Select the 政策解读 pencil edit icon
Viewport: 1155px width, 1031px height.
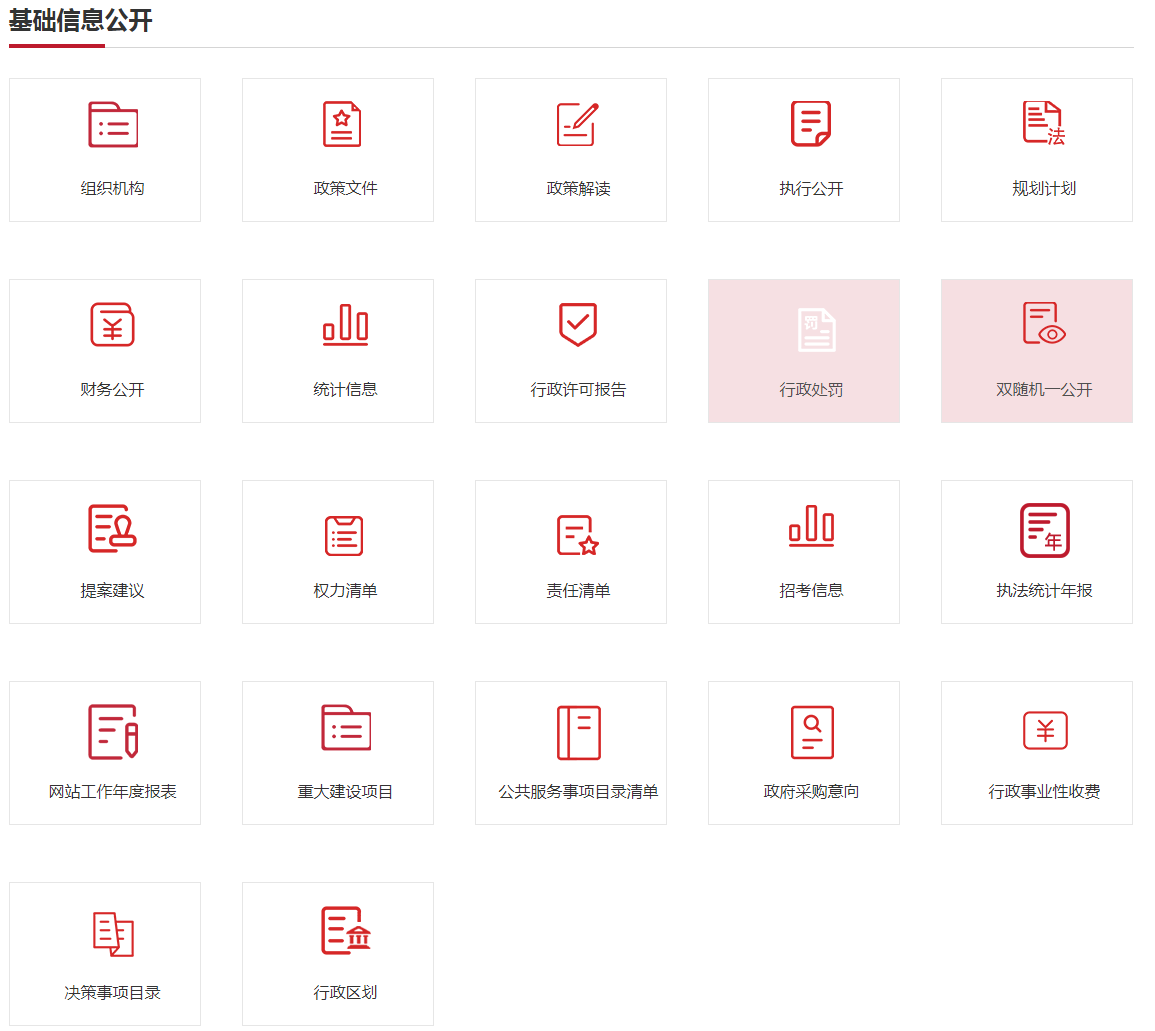pos(578,125)
